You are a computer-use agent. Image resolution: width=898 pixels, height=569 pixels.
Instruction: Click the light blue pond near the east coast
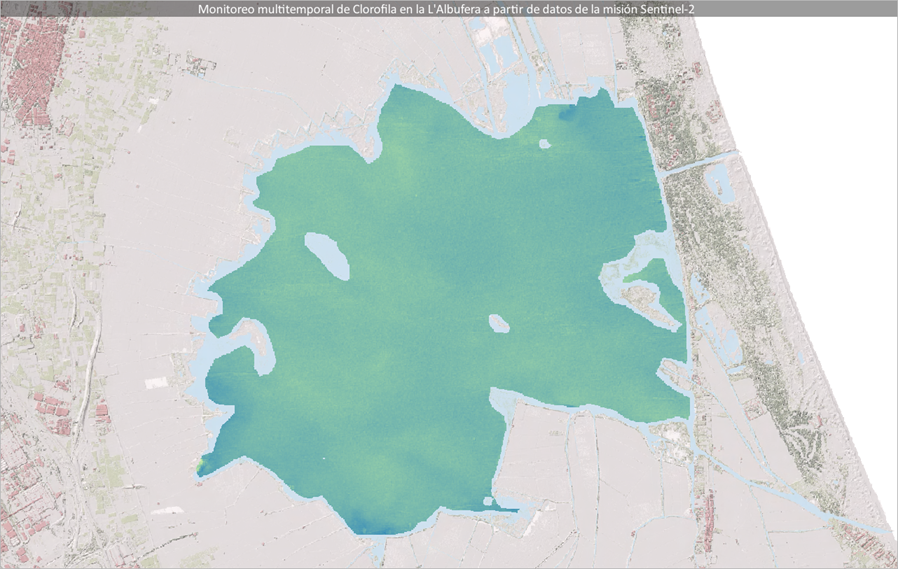(717, 180)
